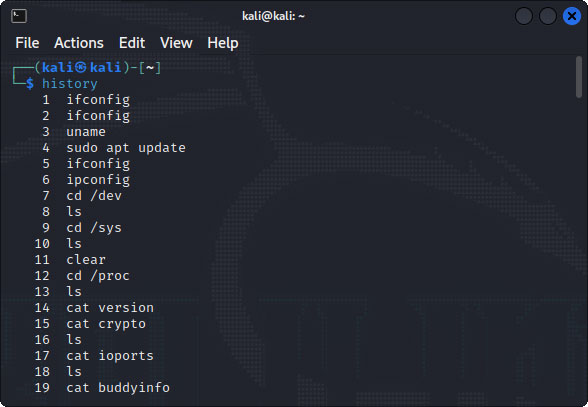Open the Edit menu
588x407 pixels.
pyautogui.click(x=132, y=43)
